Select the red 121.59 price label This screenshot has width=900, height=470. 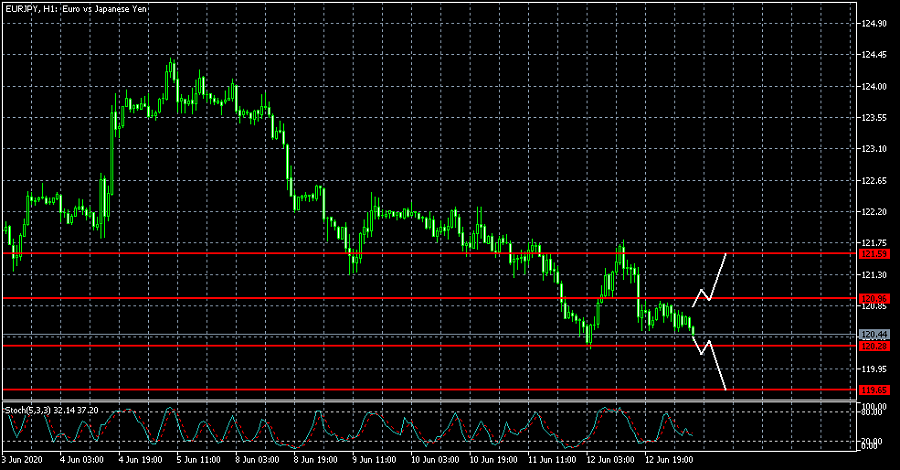tap(873, 254)
